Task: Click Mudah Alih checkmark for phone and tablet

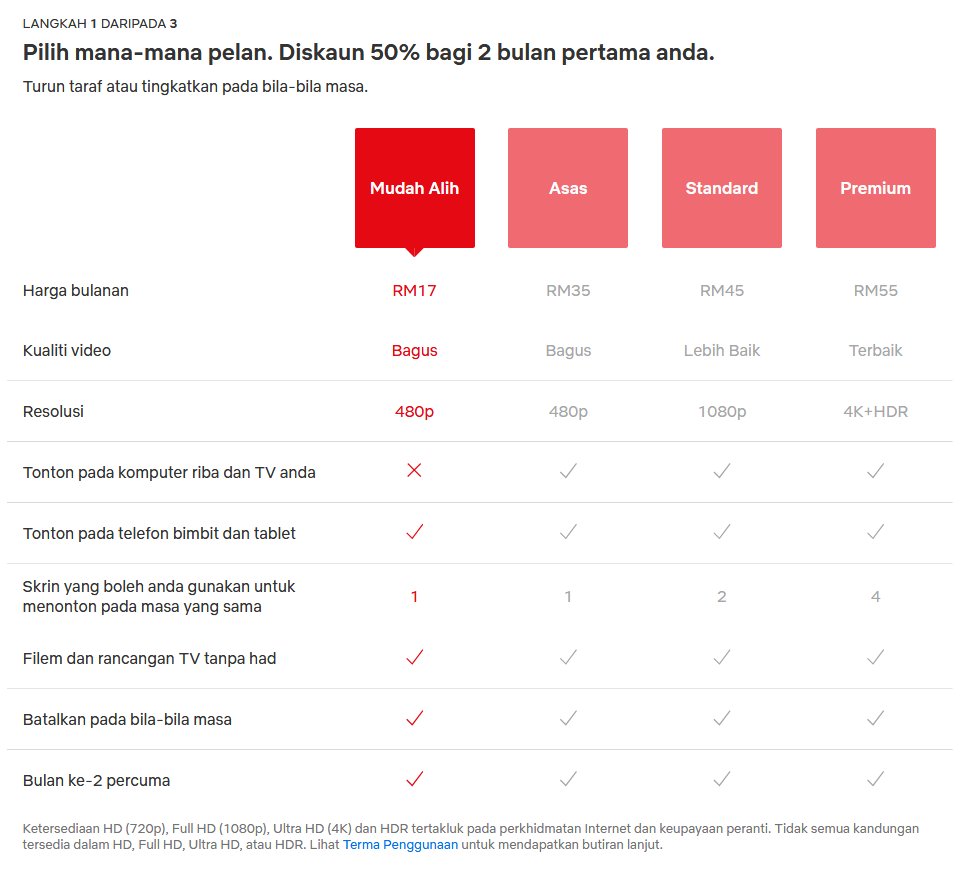Action: (414, 532)
